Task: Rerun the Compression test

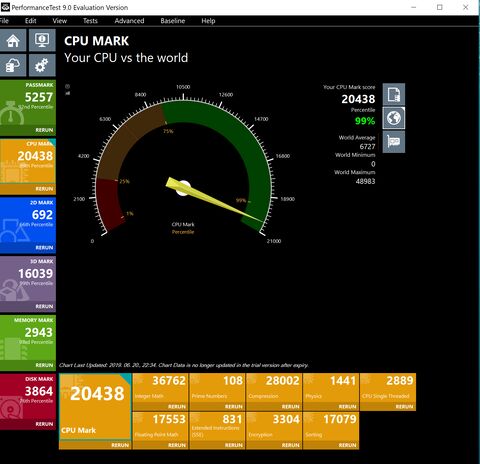Action: pyautogui.click(x=291, y=407)
